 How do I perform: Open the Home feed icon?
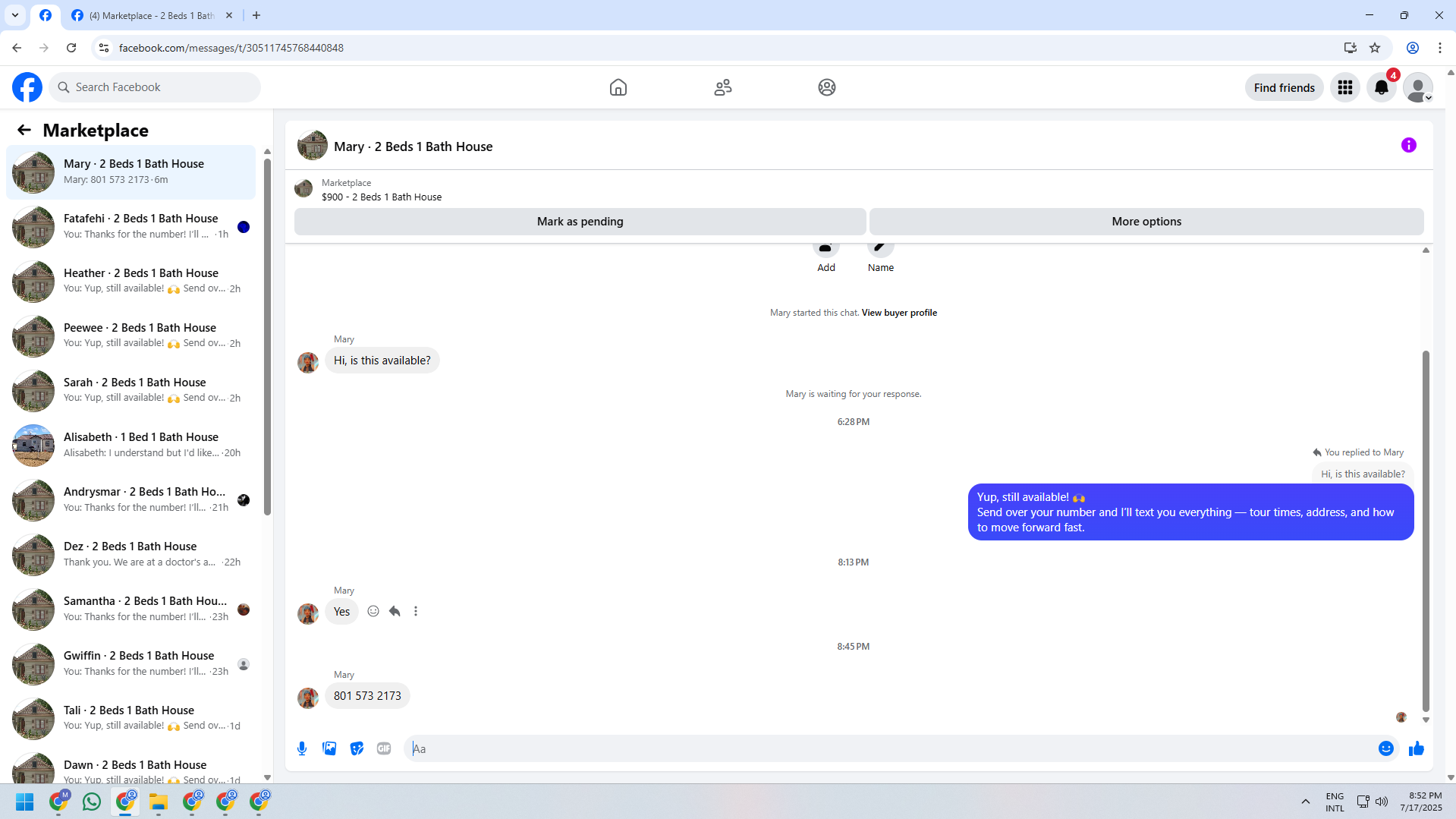click(x=618, y=87)
